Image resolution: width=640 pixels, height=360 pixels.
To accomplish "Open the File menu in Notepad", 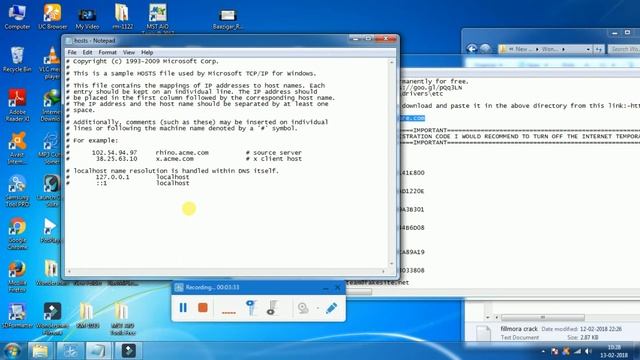I will (72, 52).
